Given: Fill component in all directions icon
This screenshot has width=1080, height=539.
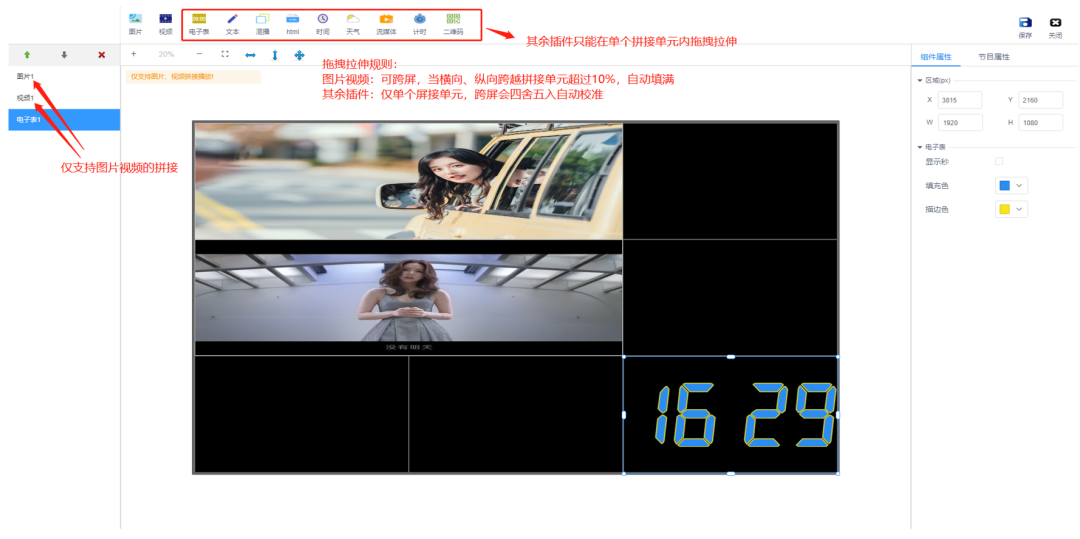Looking at the screenshot, I should tap(299, 54).
